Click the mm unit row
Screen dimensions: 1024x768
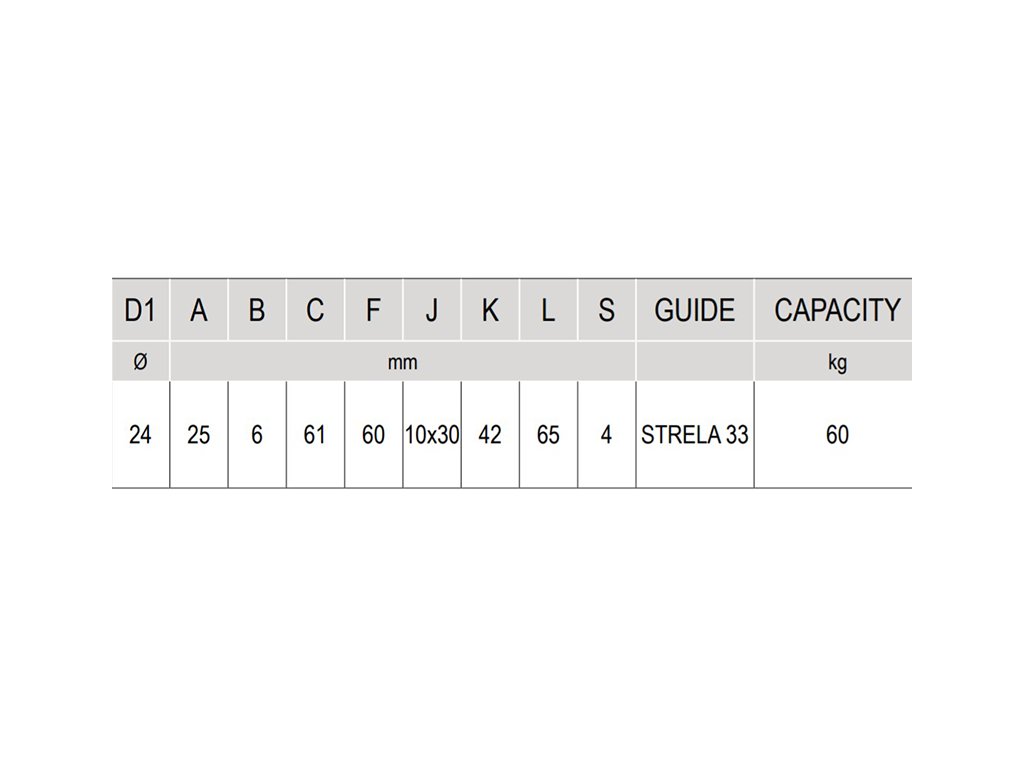[402, 361]
